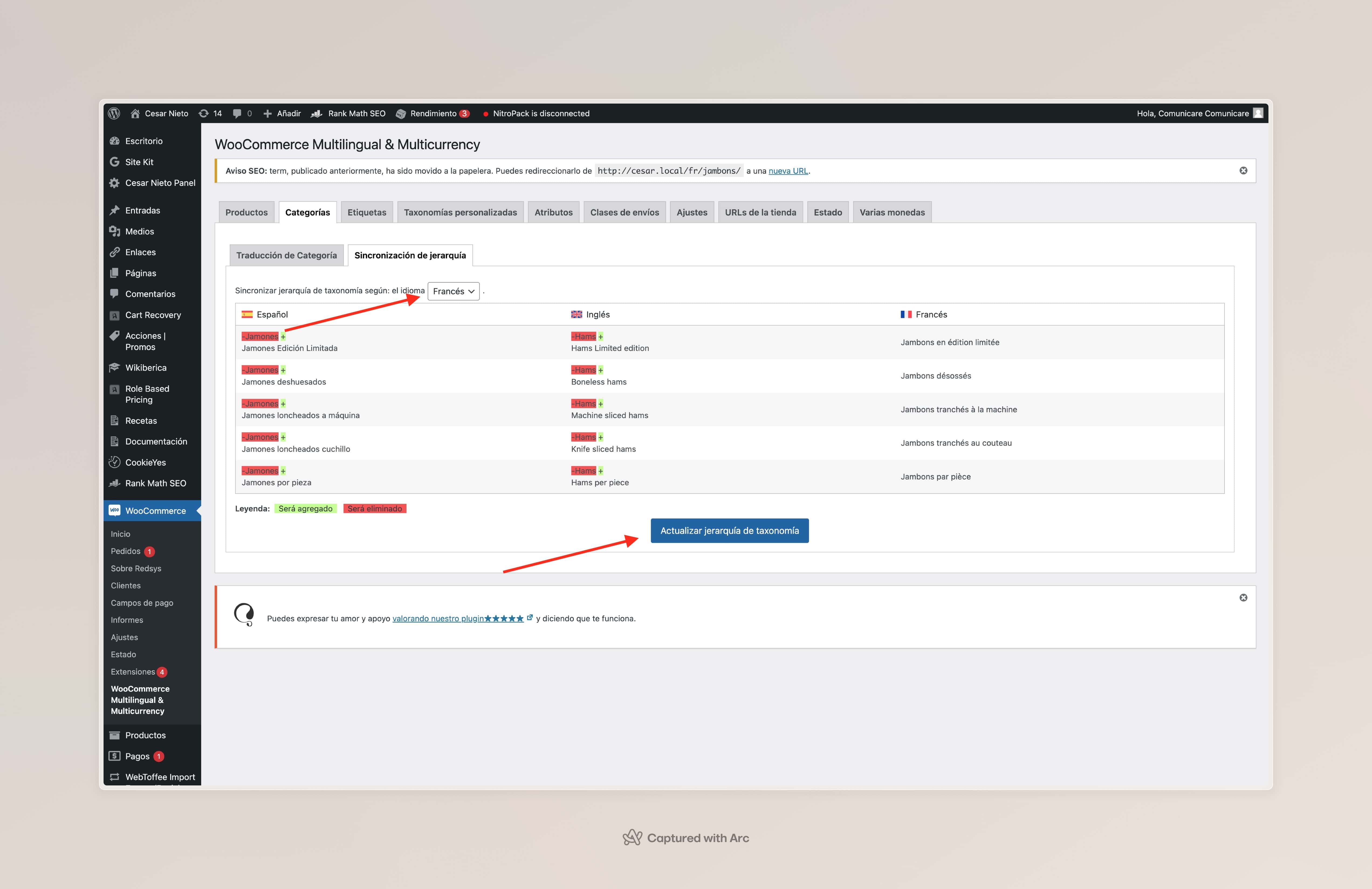
Task: Open the Estado tab in plugin
Action: click(x=828, y=212)
